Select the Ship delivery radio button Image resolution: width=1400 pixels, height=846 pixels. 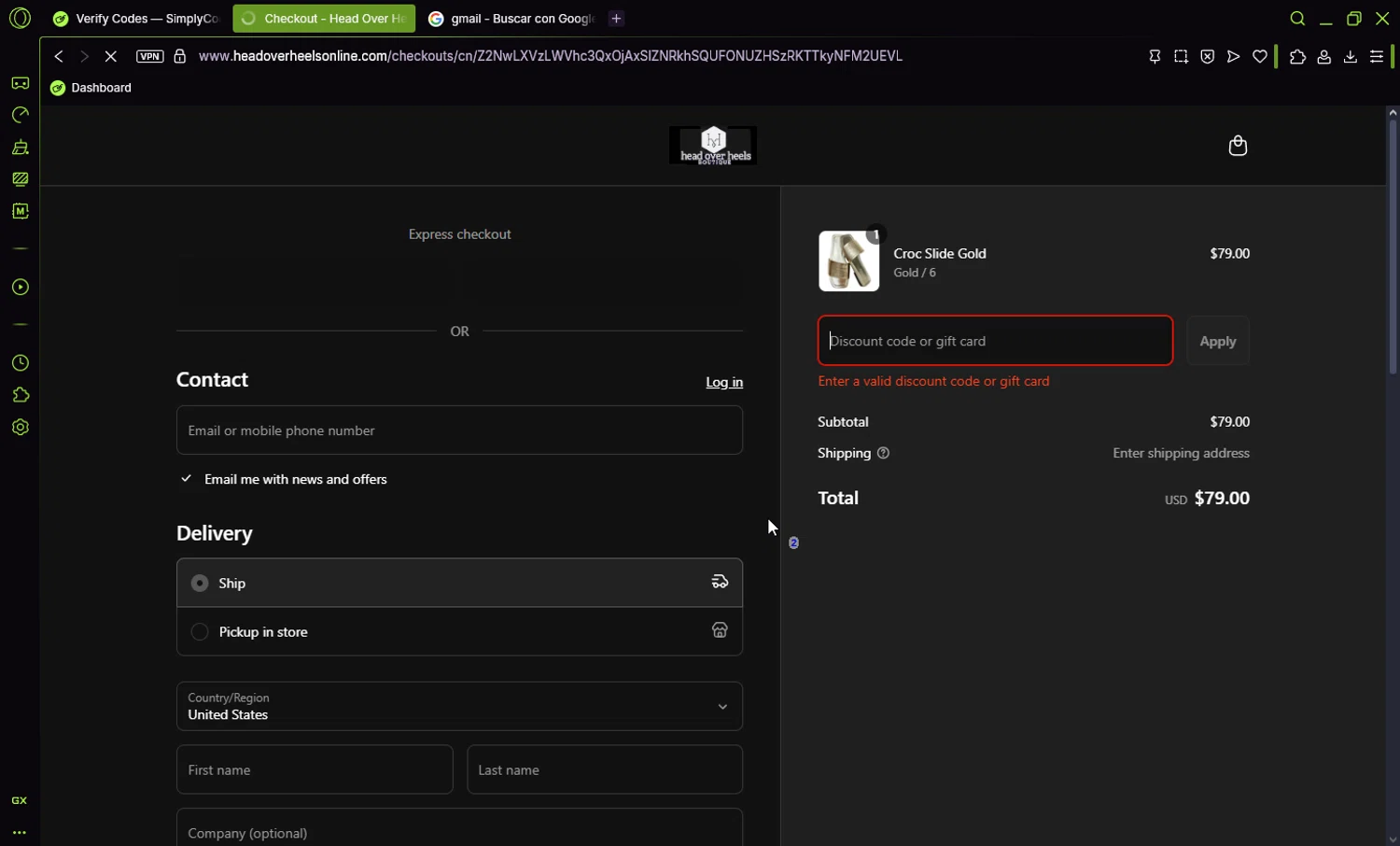tap(200, 584)
